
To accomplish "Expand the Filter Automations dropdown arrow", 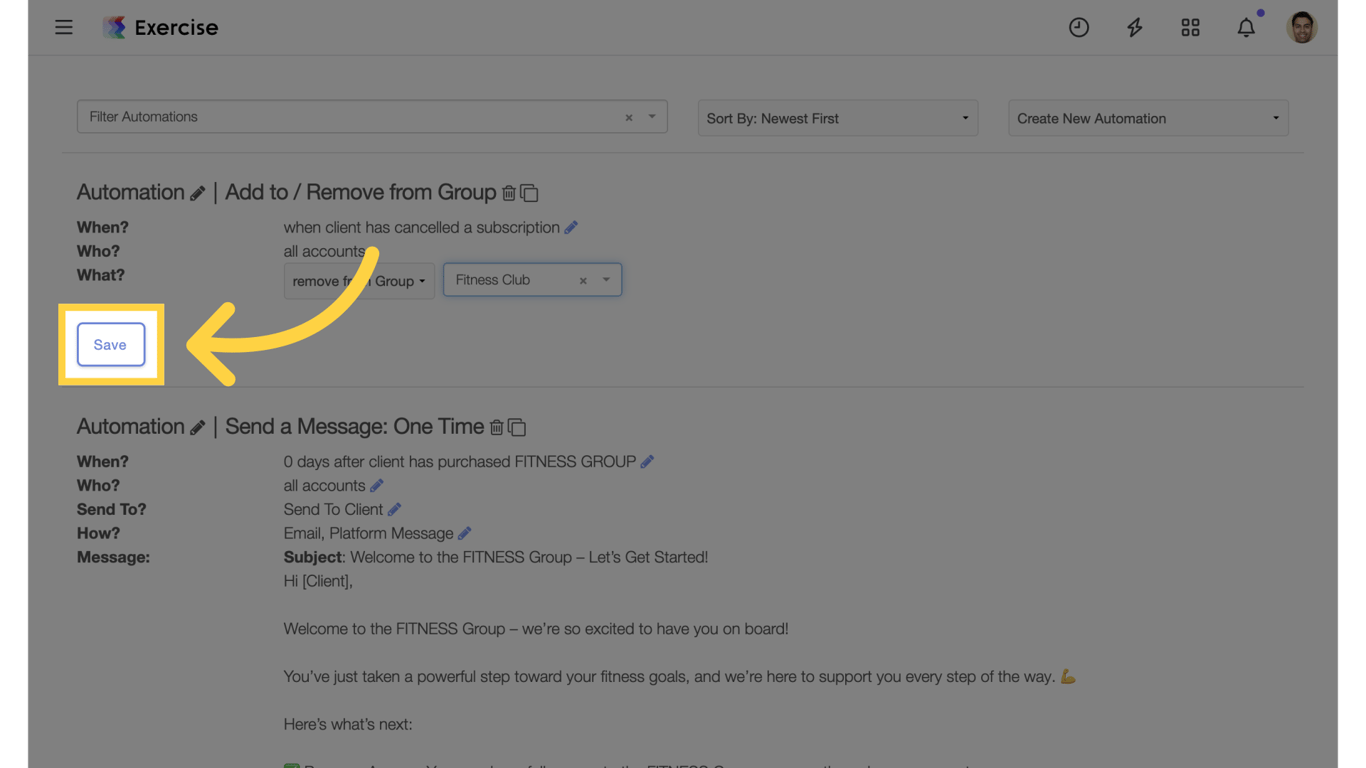I will [652, 117].
